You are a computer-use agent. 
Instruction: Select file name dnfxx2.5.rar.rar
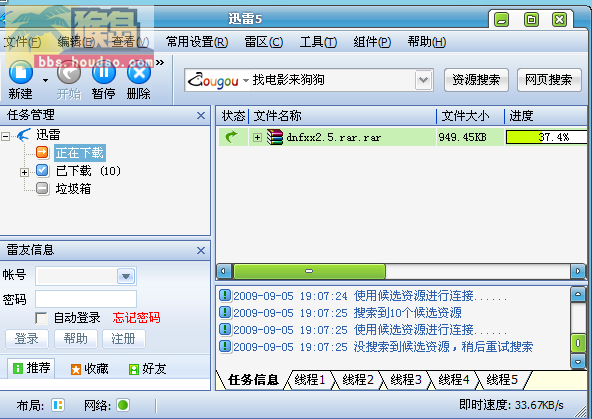(334, 137)
